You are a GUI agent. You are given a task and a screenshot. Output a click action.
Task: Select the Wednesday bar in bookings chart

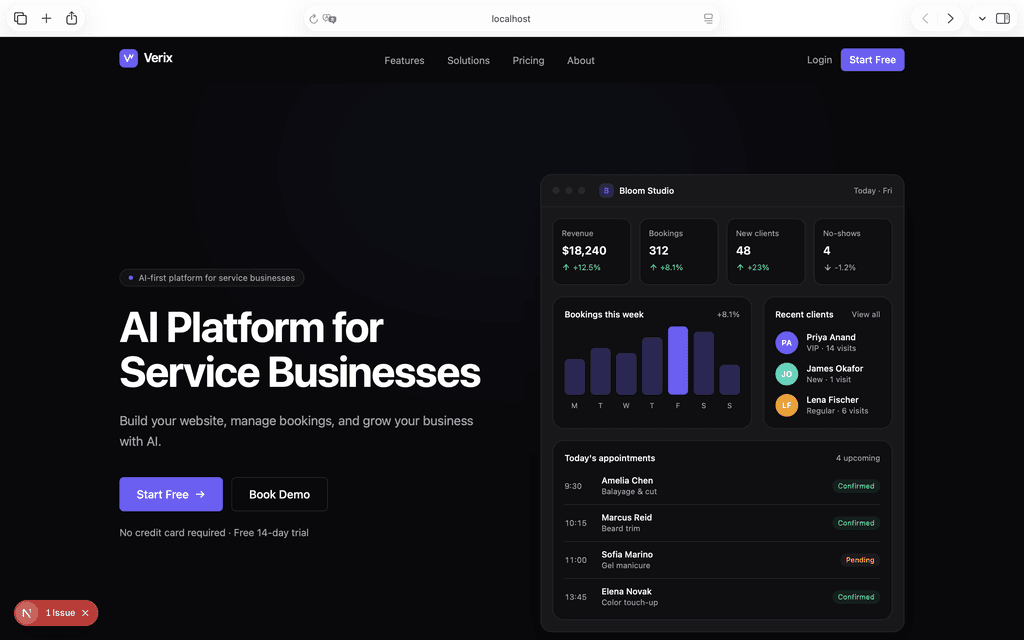point(626,374)
